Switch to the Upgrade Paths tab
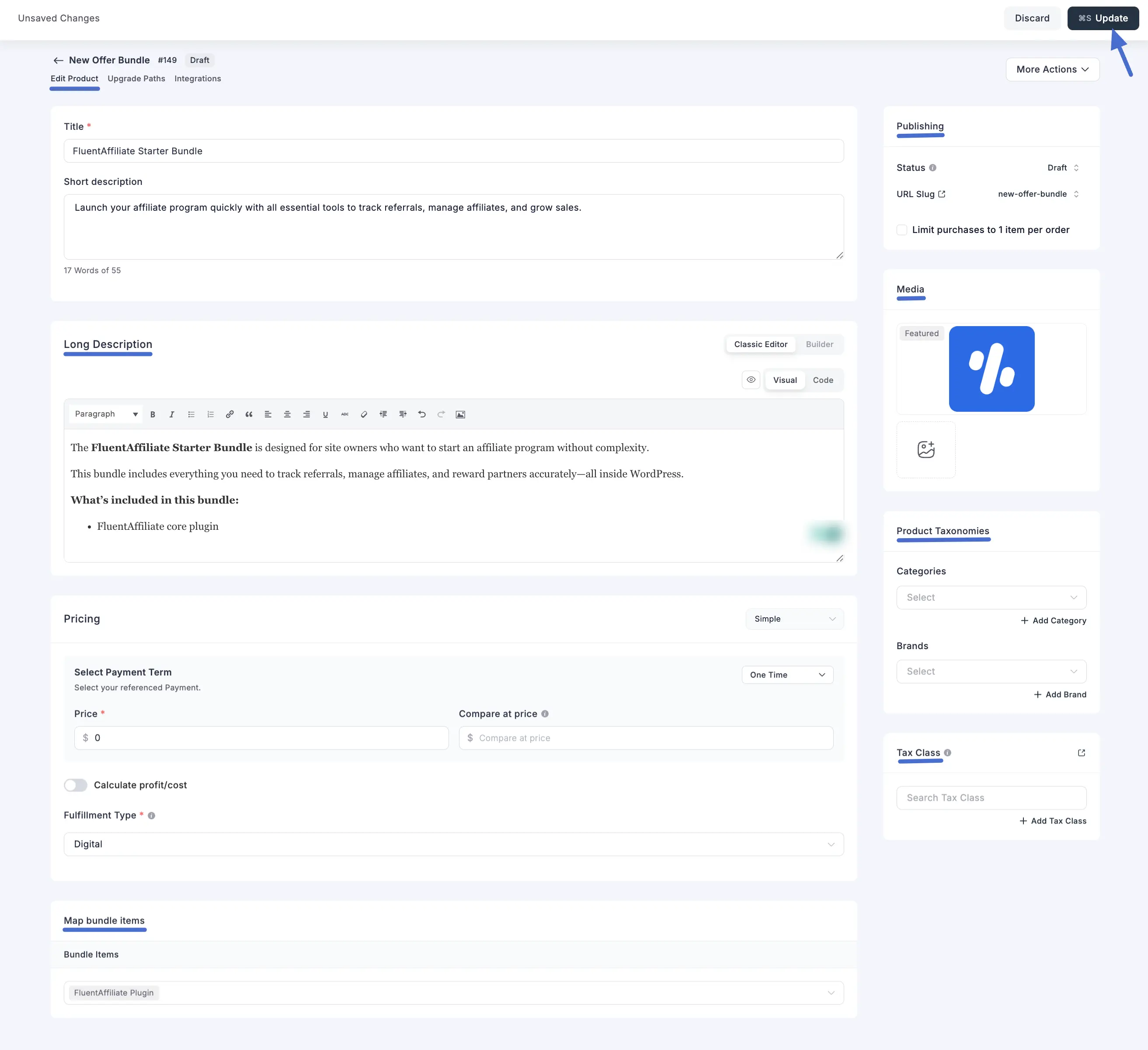This screenshot has height=1050, width=1148. 136,79
